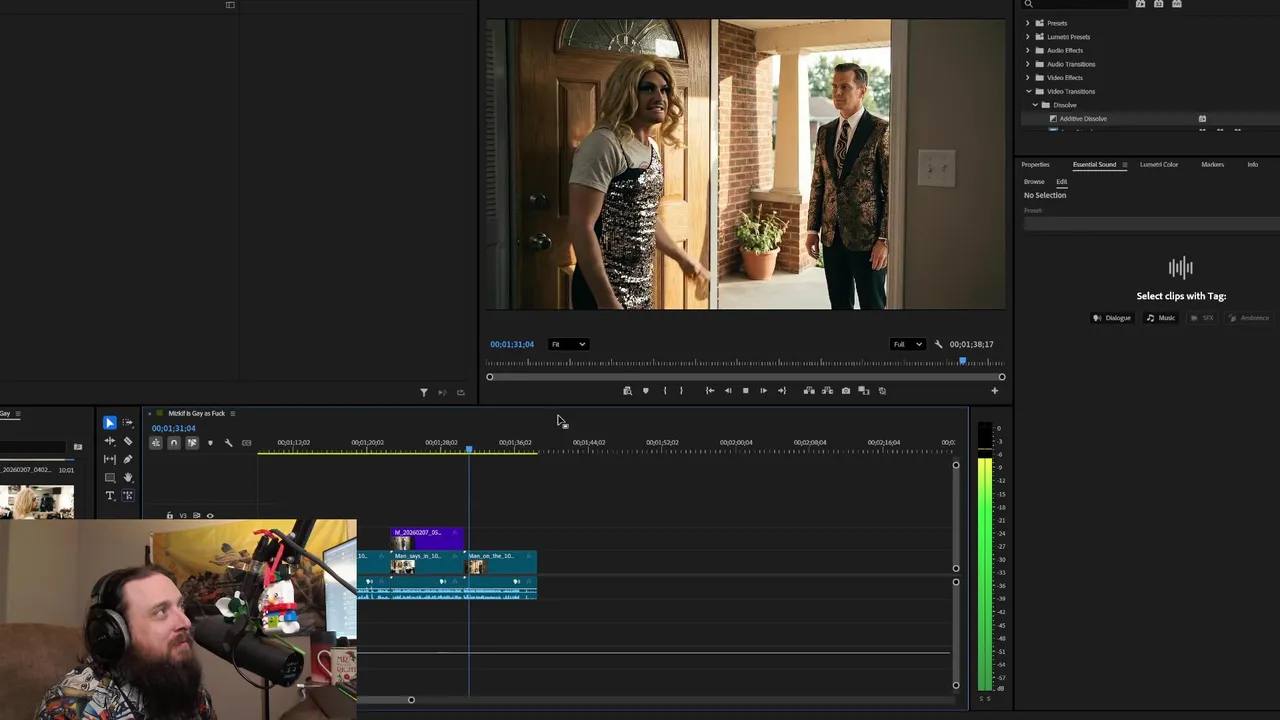Open the Fit zoom level dropdown
1280x720 pixels.
click(568, 344)
